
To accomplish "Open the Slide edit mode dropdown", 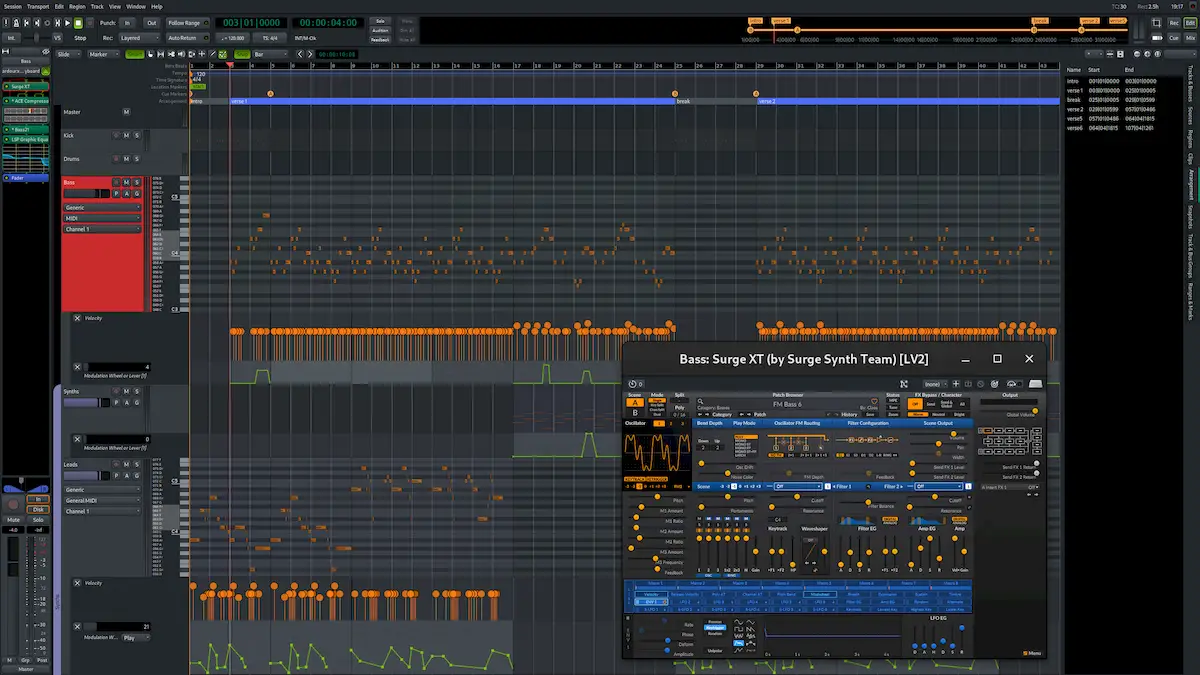I will click(x=68, y=54).
